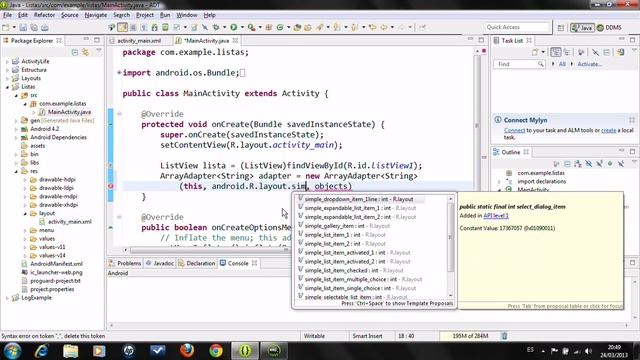Image resolution: width=640 pixels, height=360 pixels.
Task: Open the Project menu
Action: (144, 15)
